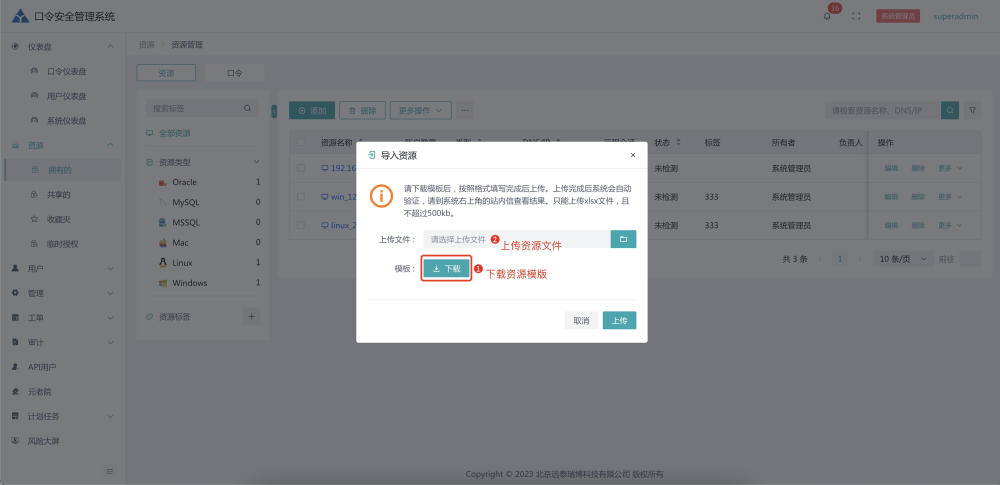Toggle fullscreen mode icon
Viewport: 1000px width, 485px height.
[855, 16]
